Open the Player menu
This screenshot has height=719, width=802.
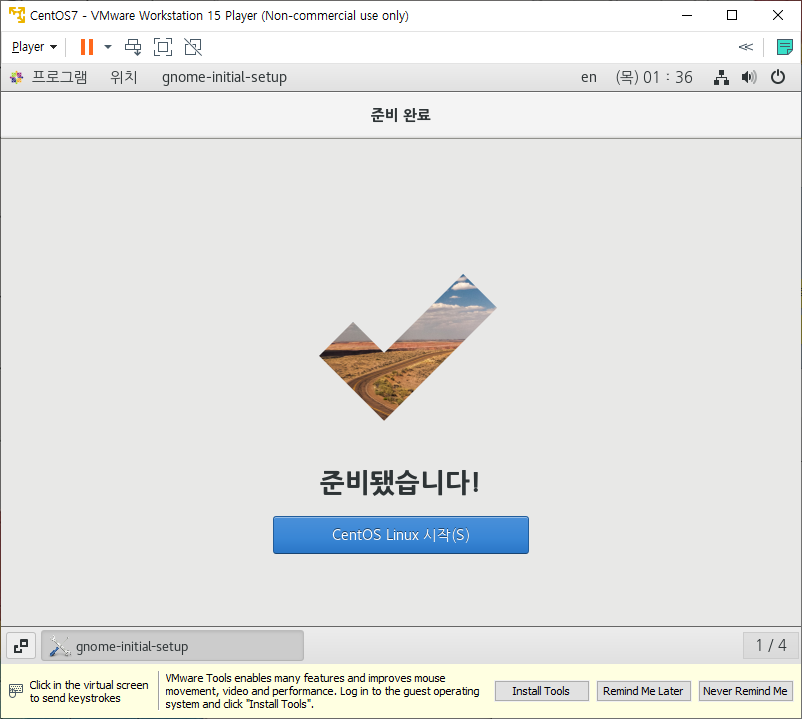(34, 47)
